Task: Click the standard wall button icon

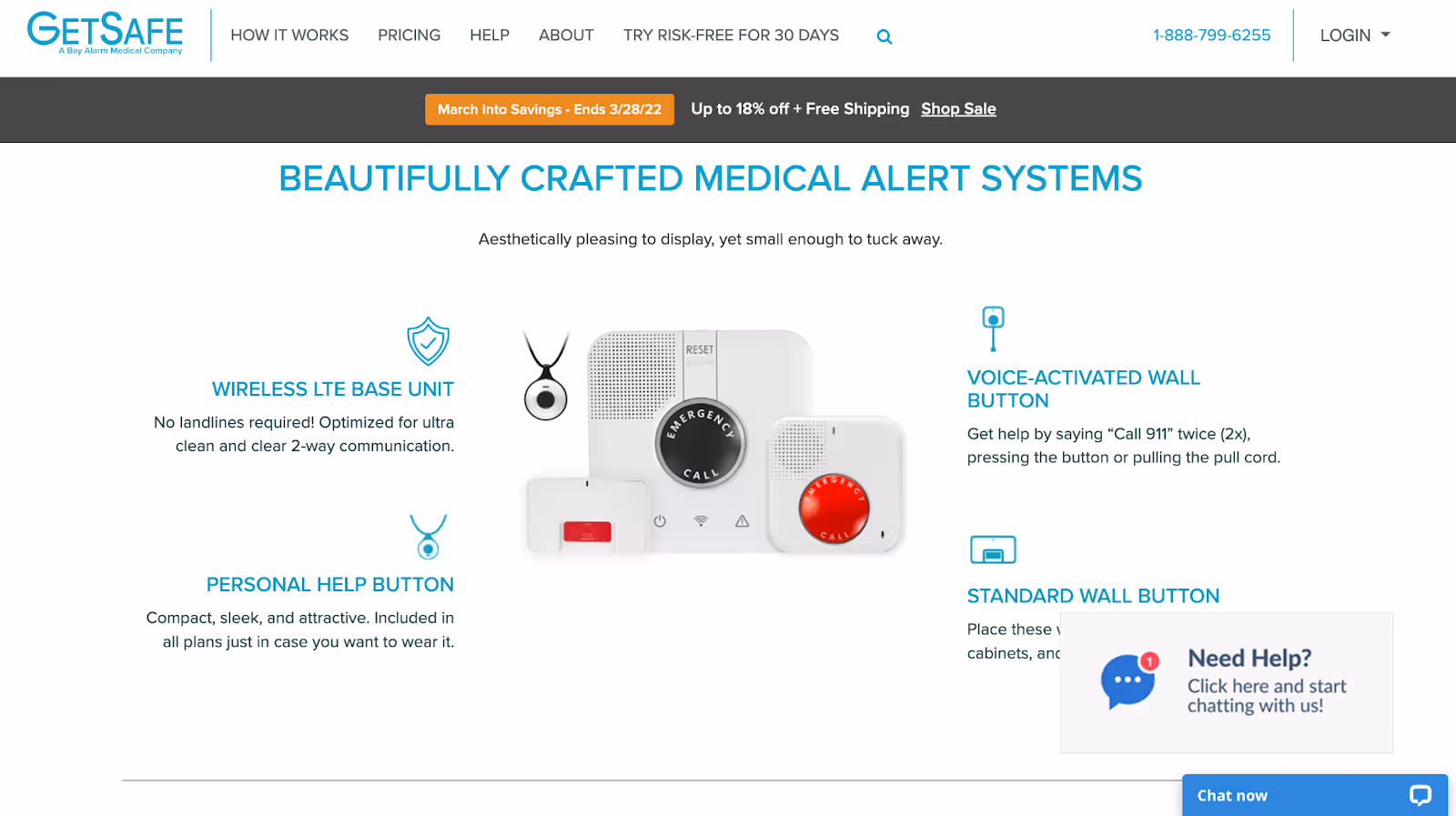Action: tap(993, 549)
